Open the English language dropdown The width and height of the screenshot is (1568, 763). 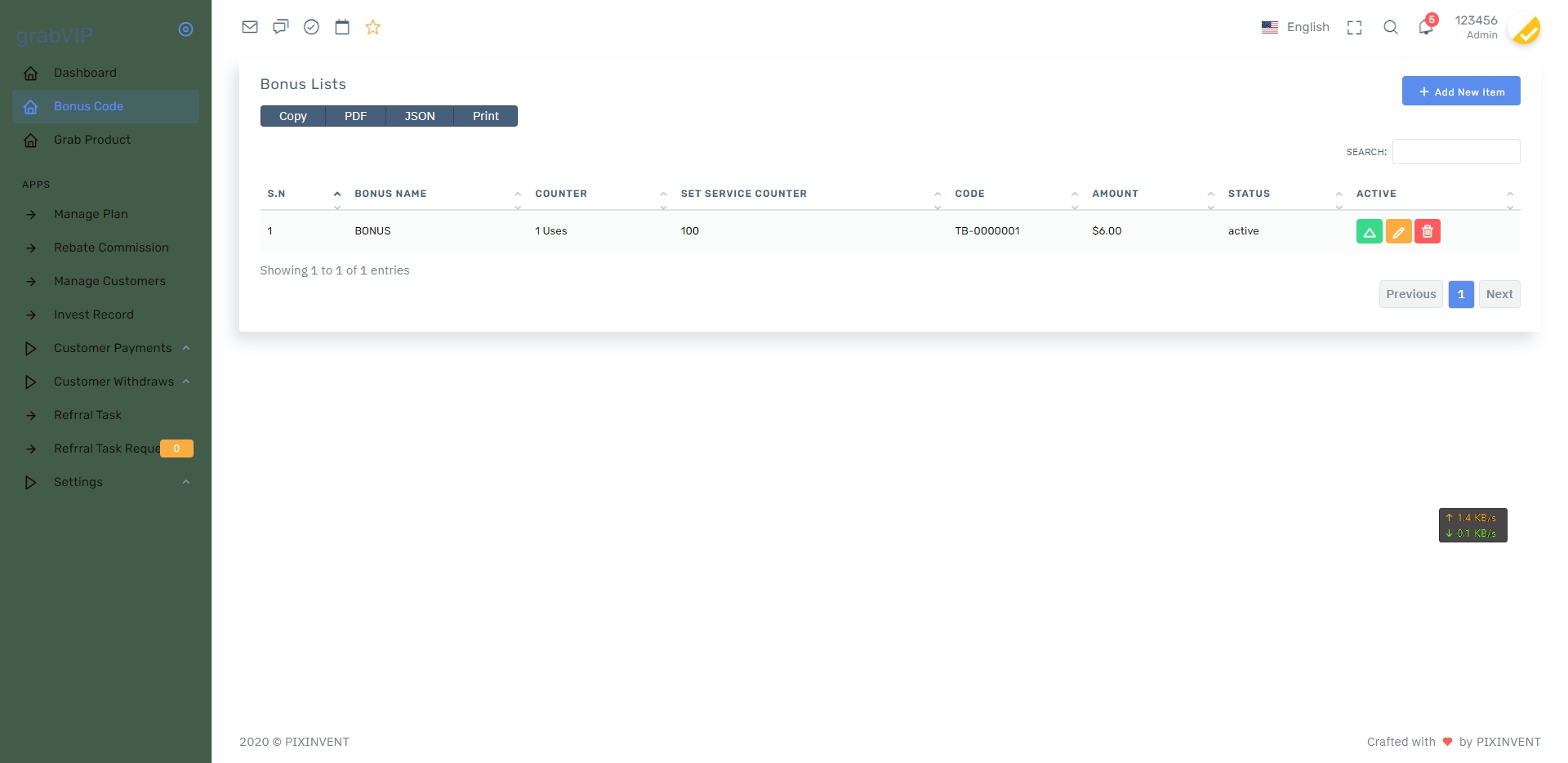(x=1295, y=27)
